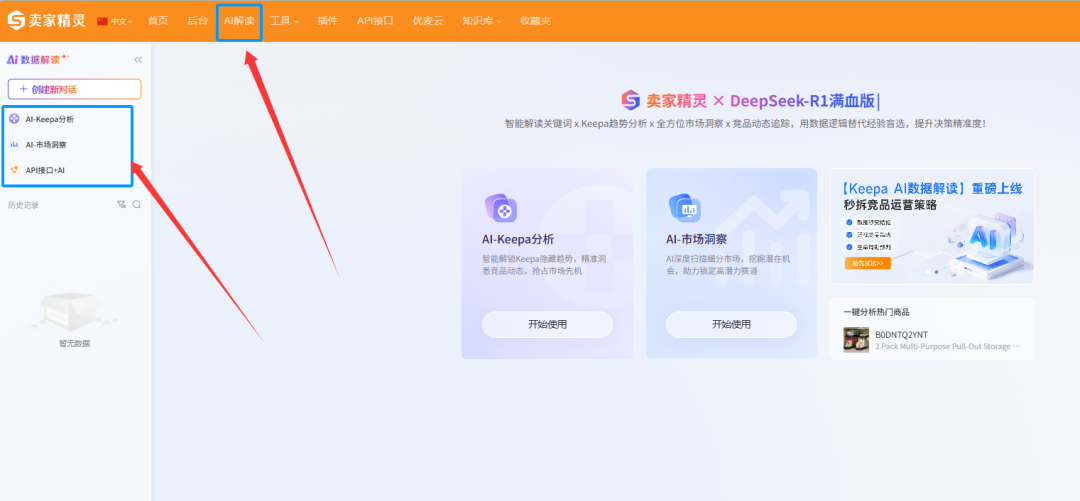This screenshot has width=1080, height=501.
Task: Click the API接口+AI orange sidebar icon
Action: tap(14, 170)
